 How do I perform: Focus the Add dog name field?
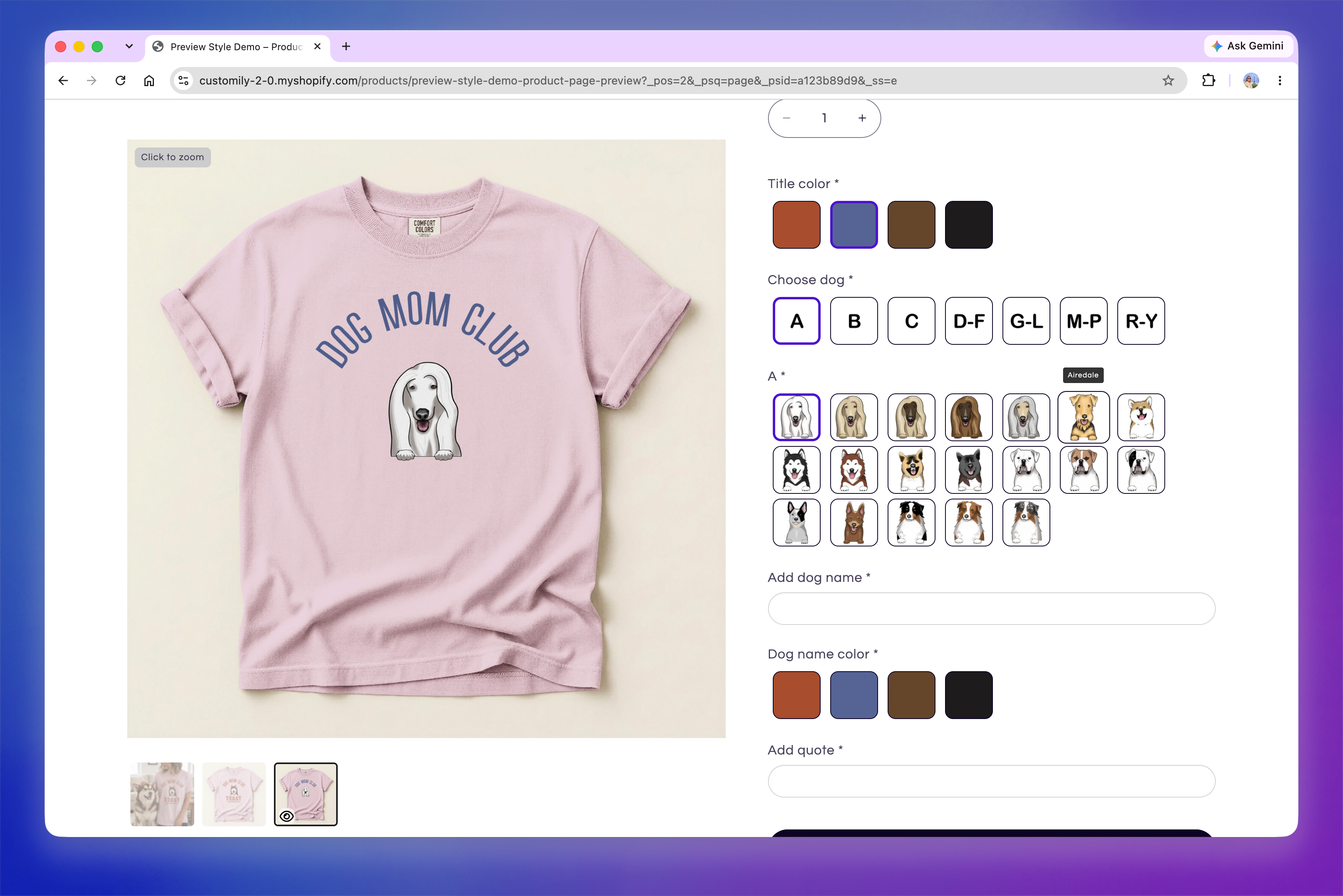pos(991,609)
